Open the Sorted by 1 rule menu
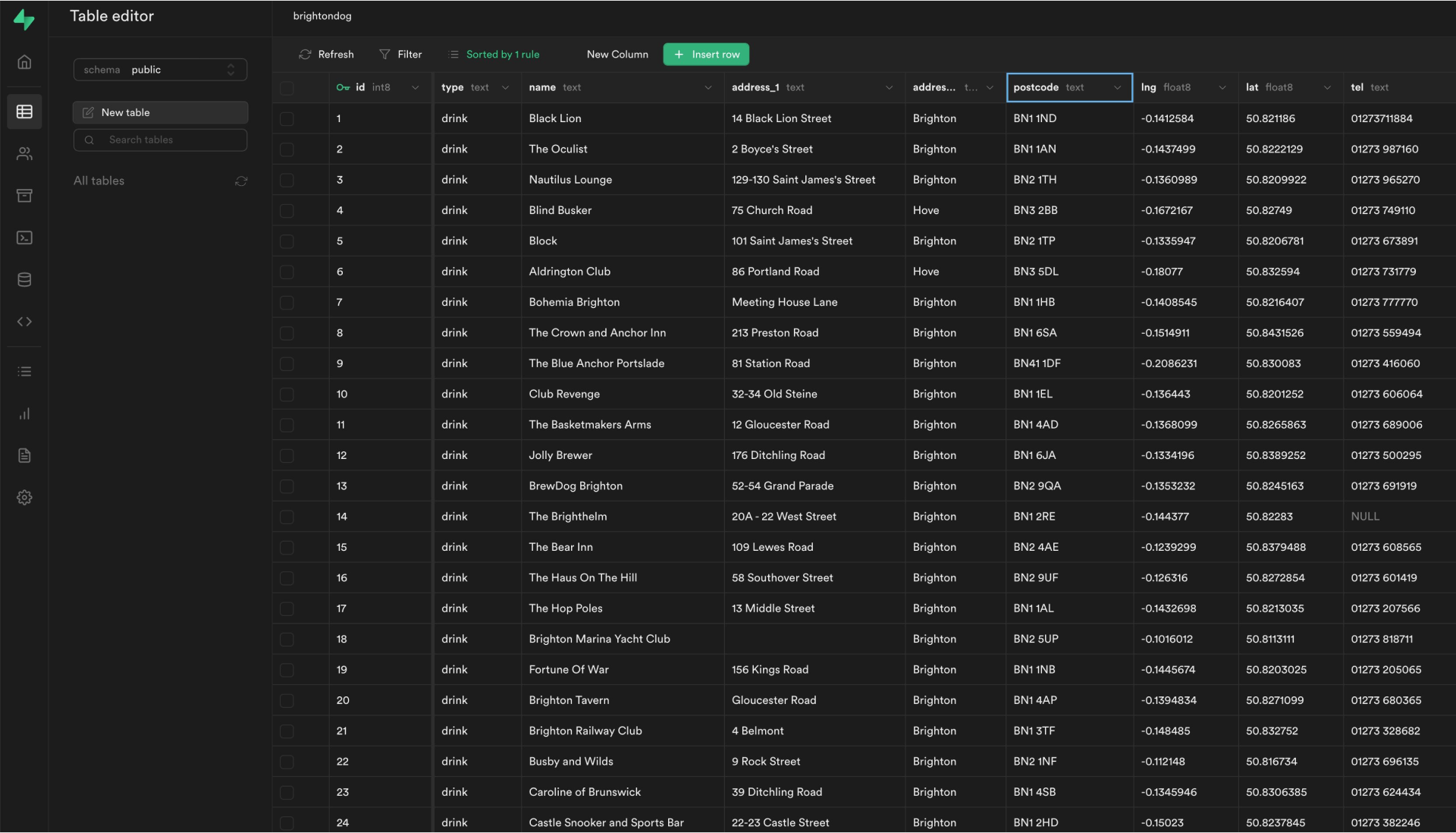1456x833 pixels. [x=494, y=55]
